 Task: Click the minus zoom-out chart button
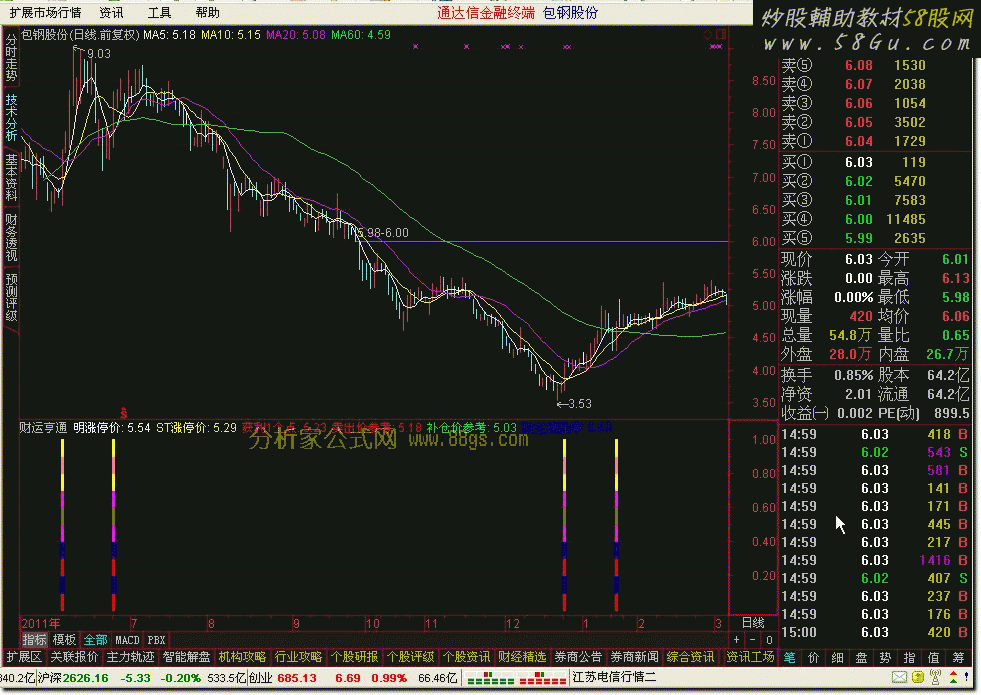click(x=753, y=640)
